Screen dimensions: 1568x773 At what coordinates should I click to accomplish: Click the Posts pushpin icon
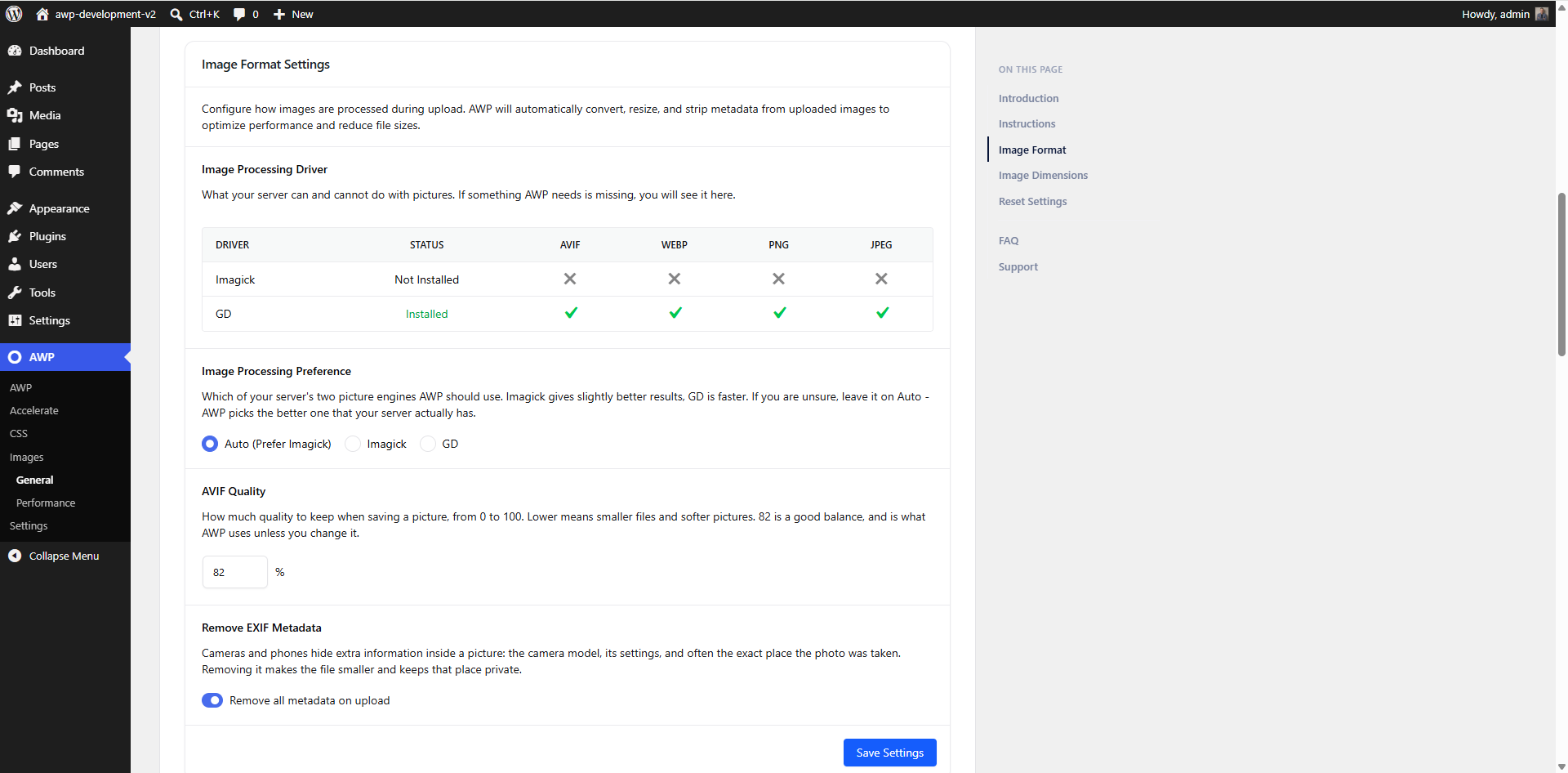(15, 87)
